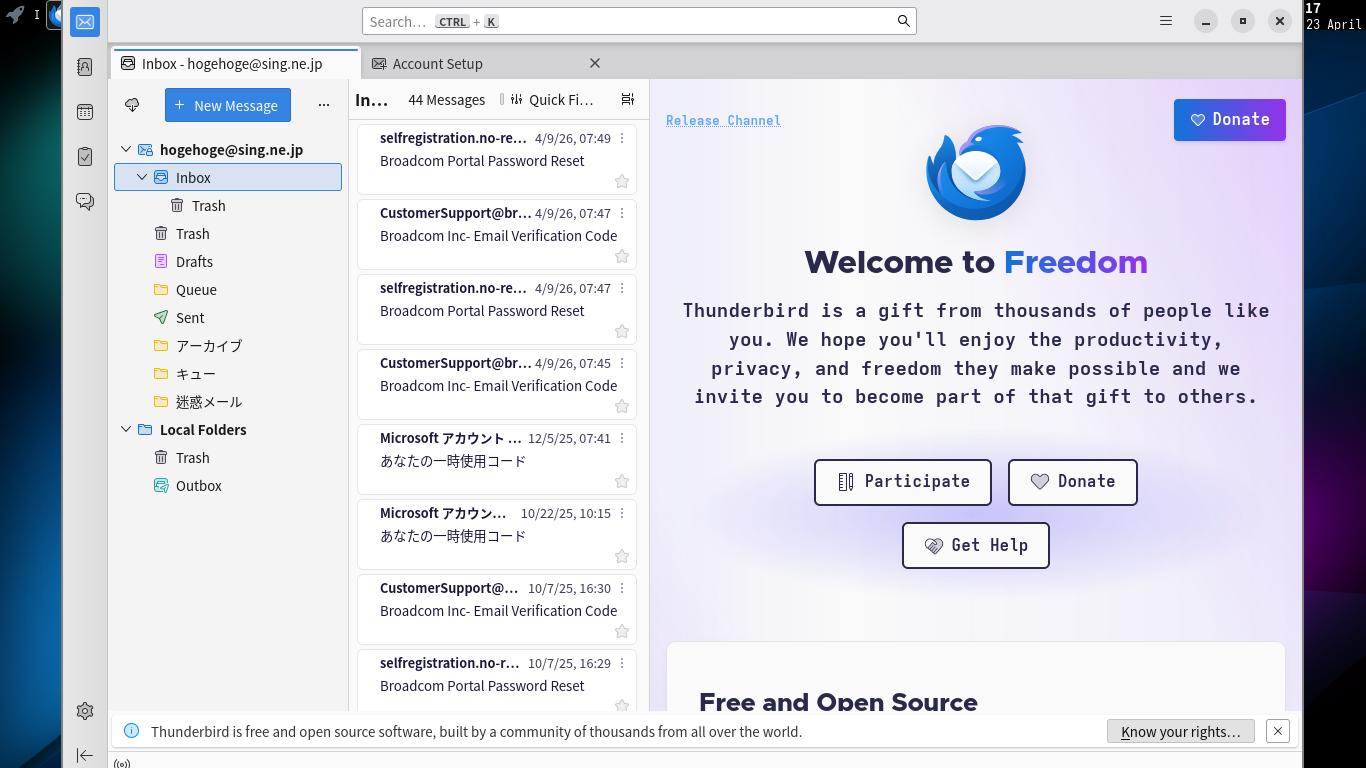Open more menu for CustomerSupport 4/9/26, 07:47 message

click(x=622, y=213)
